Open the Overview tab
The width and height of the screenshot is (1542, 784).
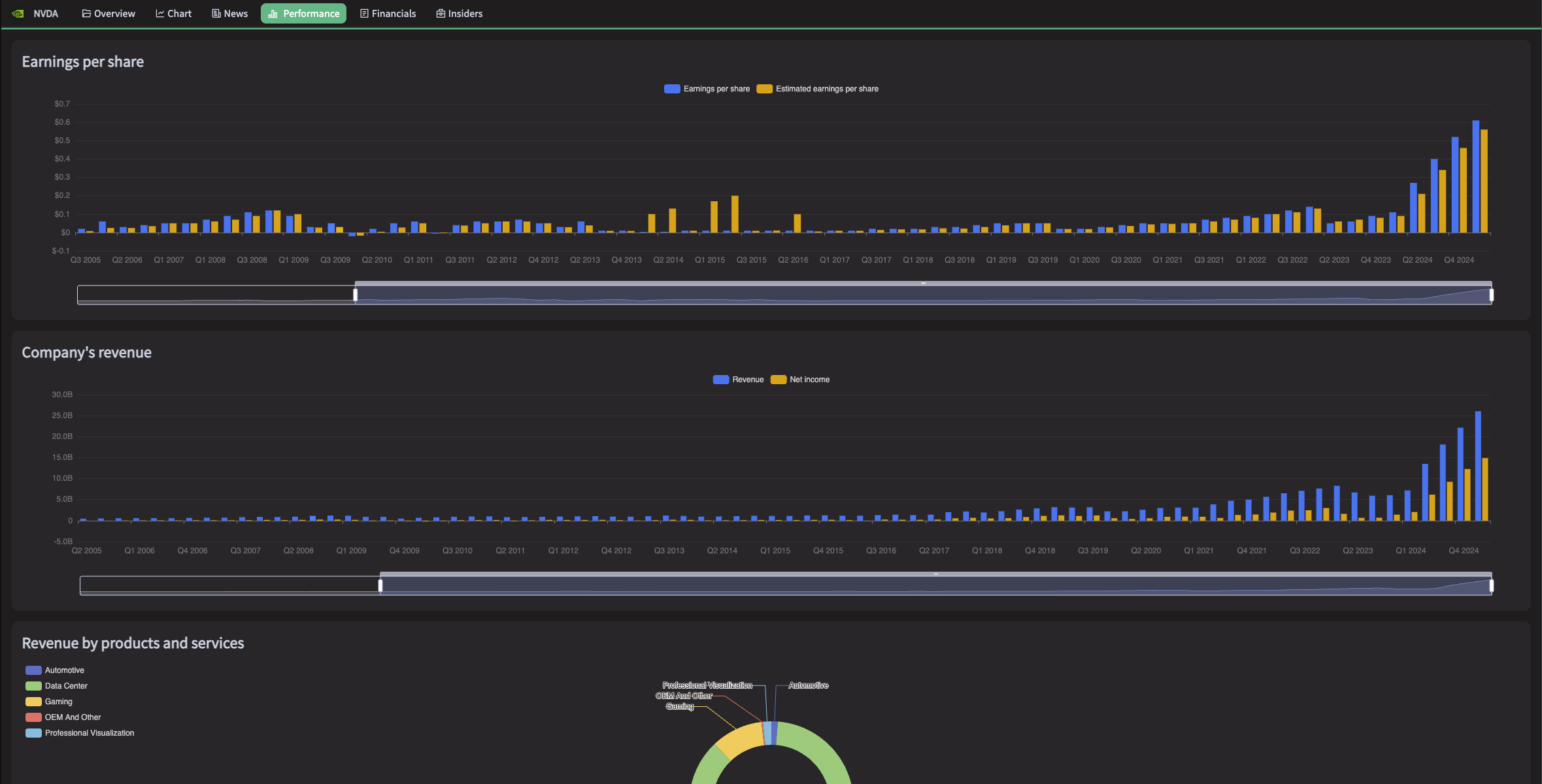click(109, 14)
